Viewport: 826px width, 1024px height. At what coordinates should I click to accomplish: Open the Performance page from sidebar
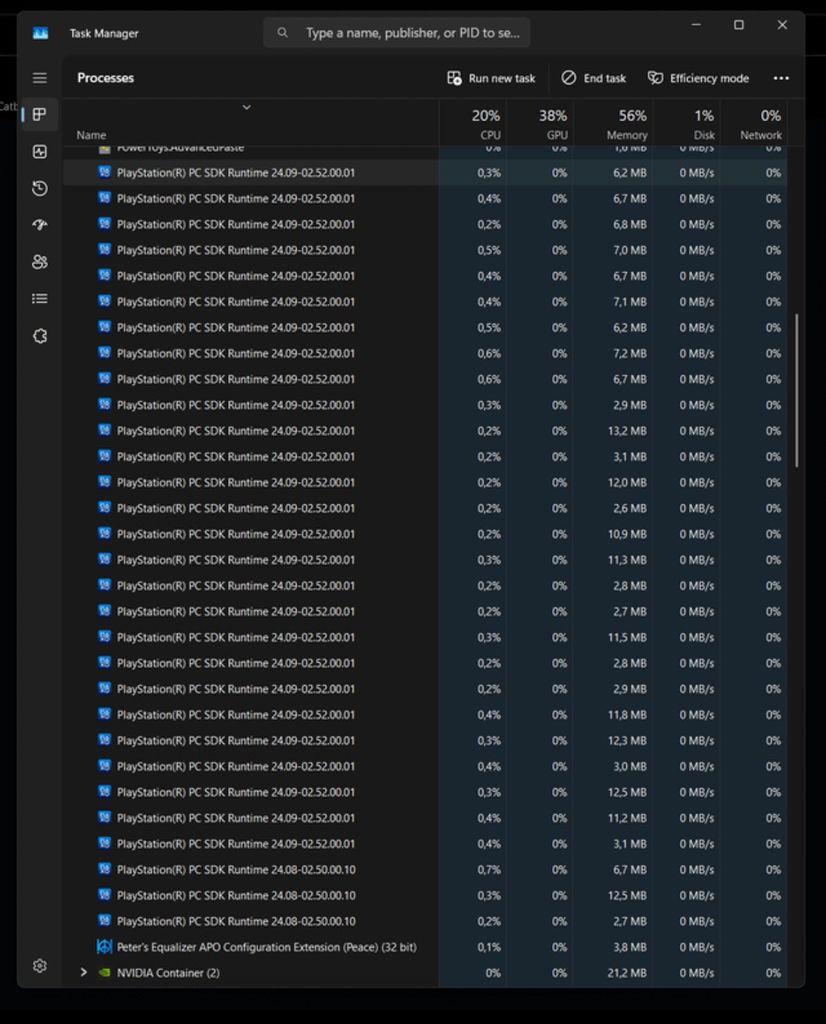[x=39, y=152]
